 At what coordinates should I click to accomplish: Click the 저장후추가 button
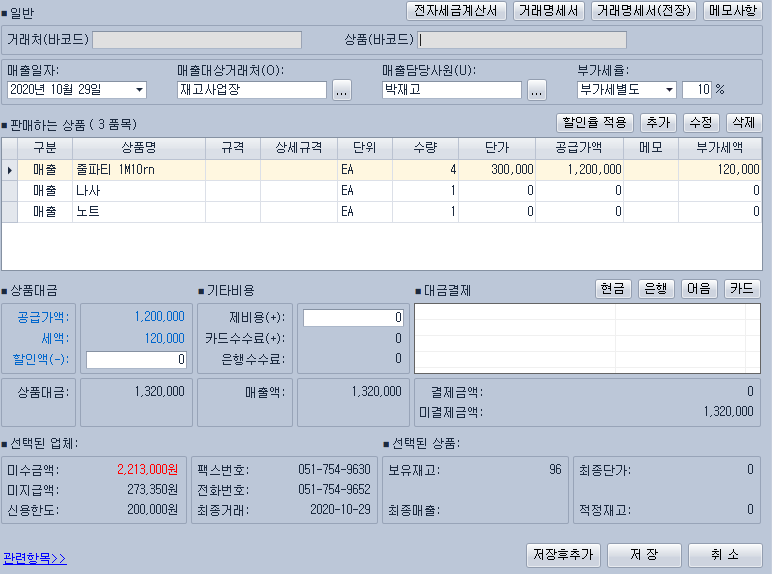point(564,555)
